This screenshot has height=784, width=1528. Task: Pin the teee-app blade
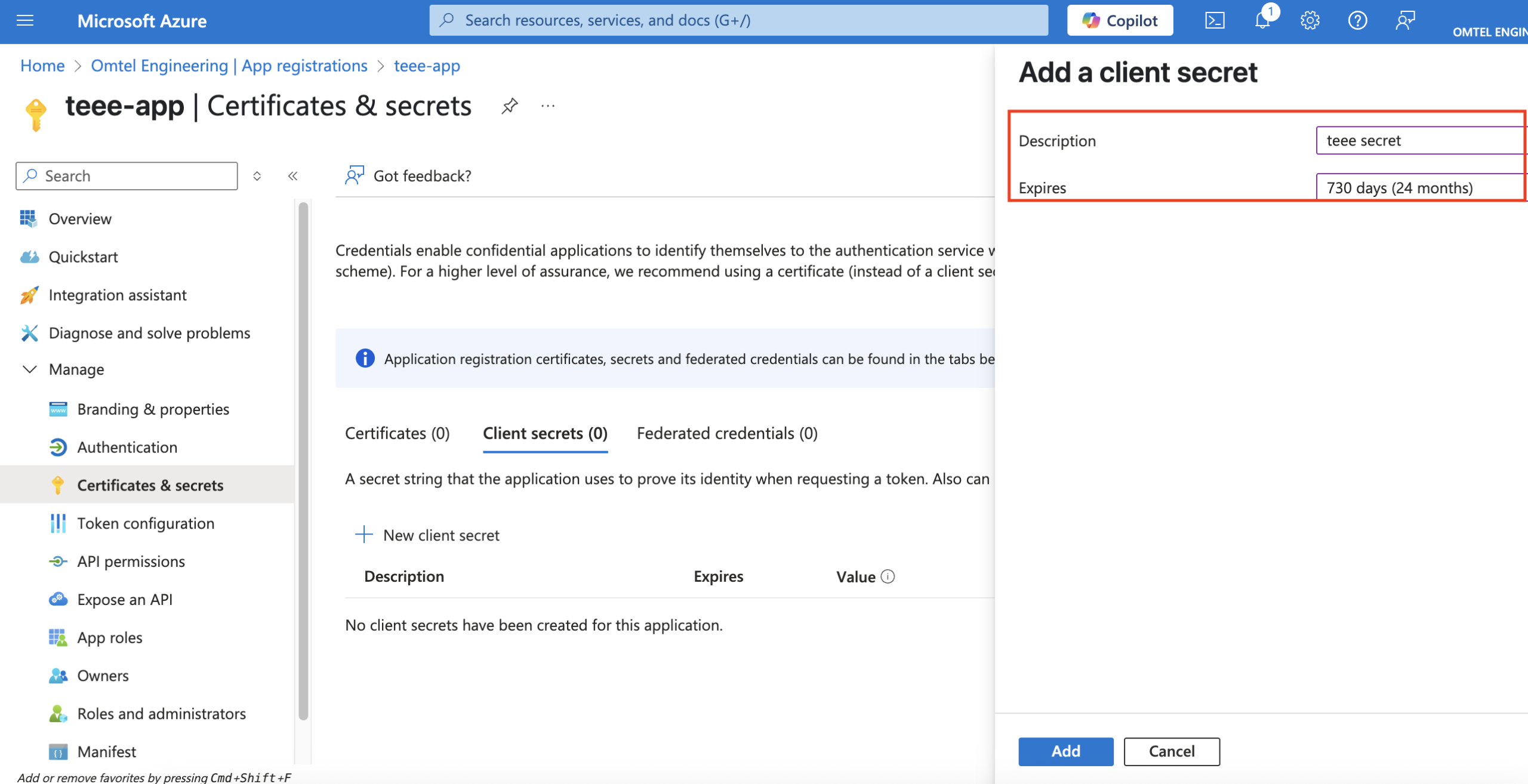509,106
